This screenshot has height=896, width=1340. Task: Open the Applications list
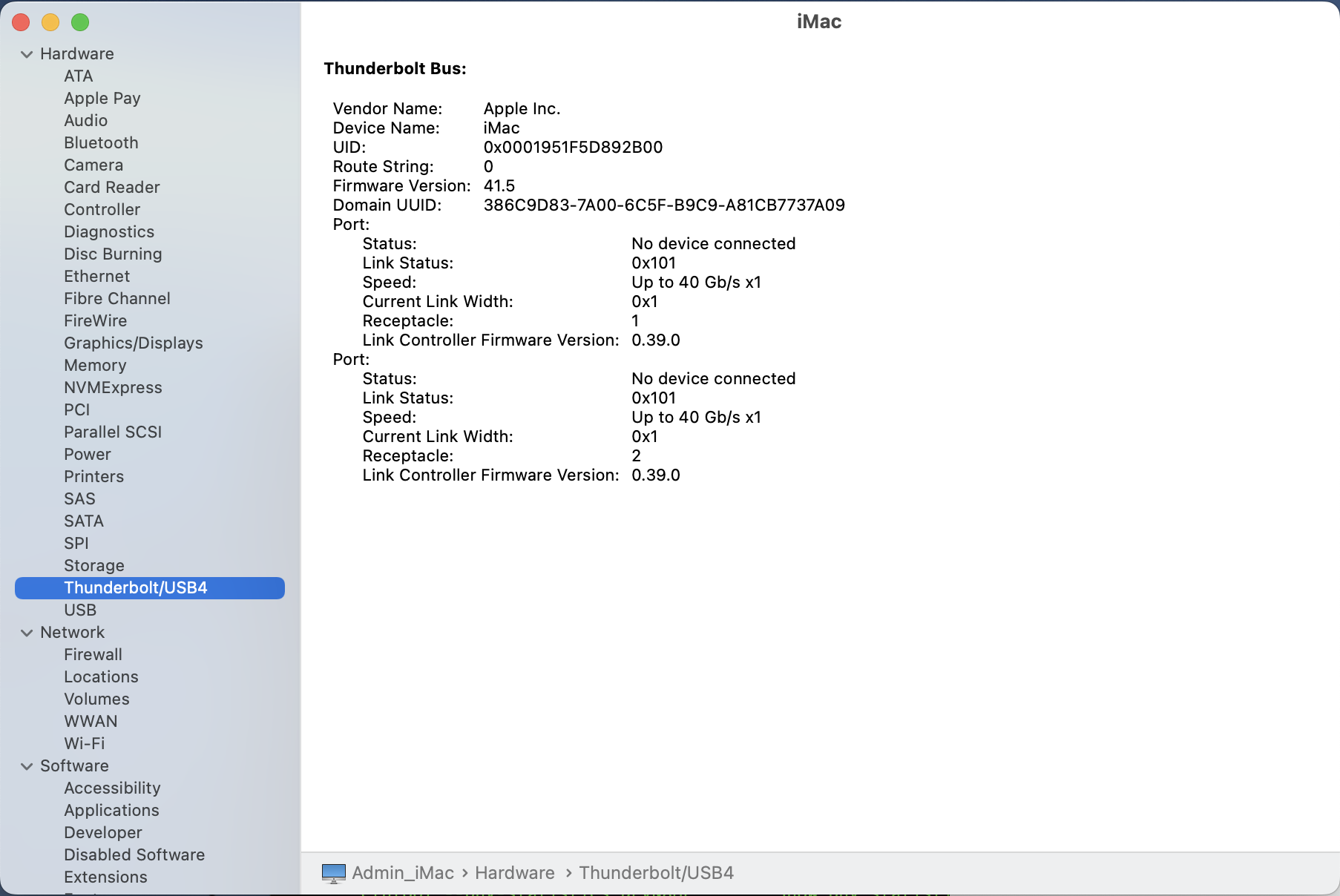click(111, 811)
